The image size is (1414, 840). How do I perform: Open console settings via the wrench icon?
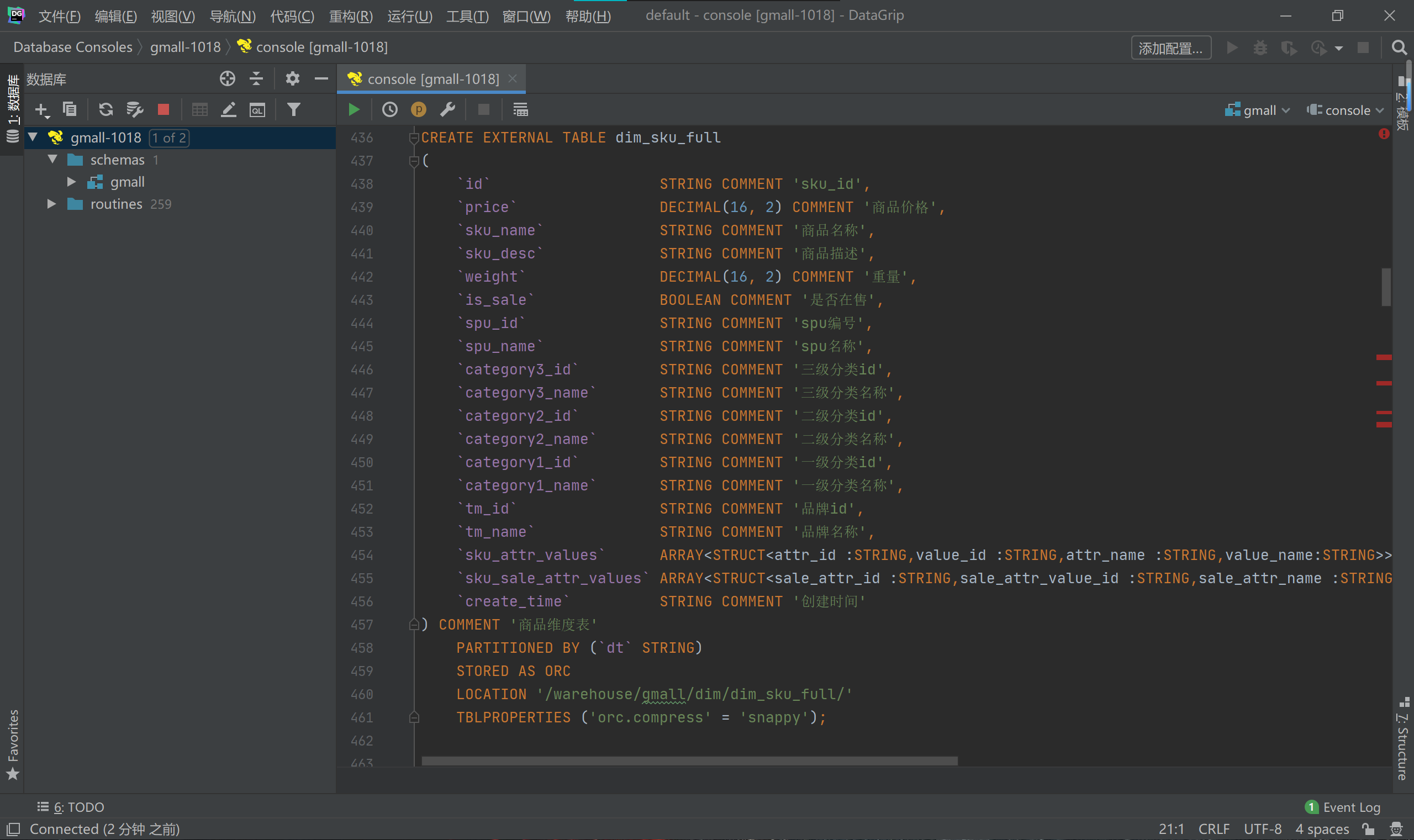click(448, 109)
